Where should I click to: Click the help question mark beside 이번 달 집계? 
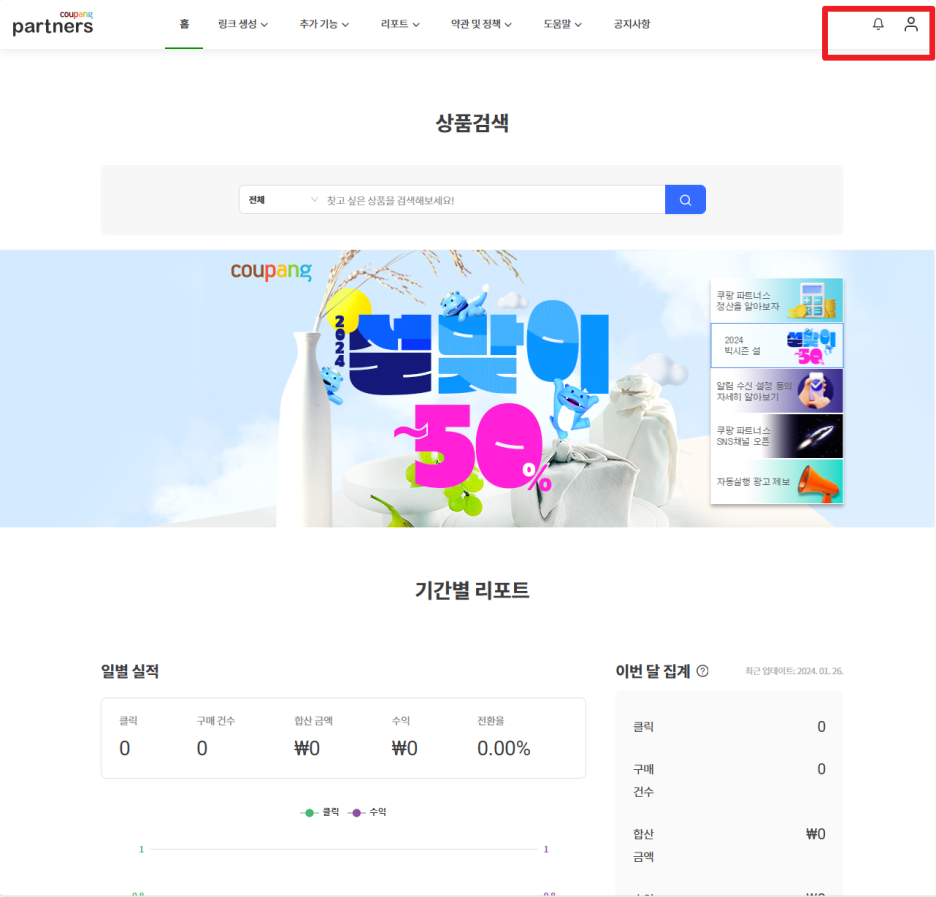(703, 671)
